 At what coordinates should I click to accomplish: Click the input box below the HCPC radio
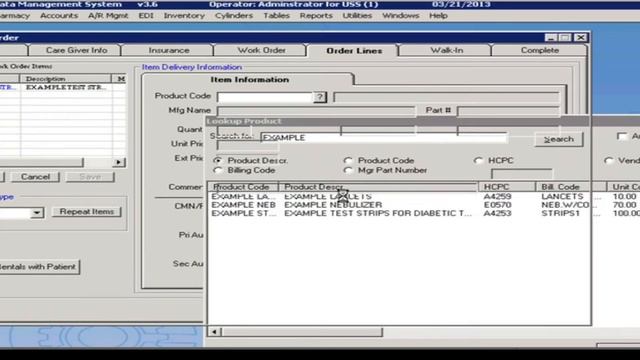(521, 174)
